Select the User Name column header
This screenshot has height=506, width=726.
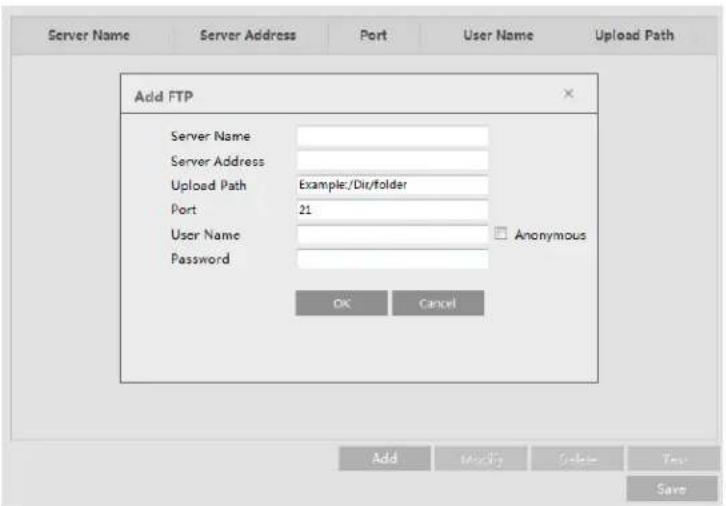(x=498, y=35)
